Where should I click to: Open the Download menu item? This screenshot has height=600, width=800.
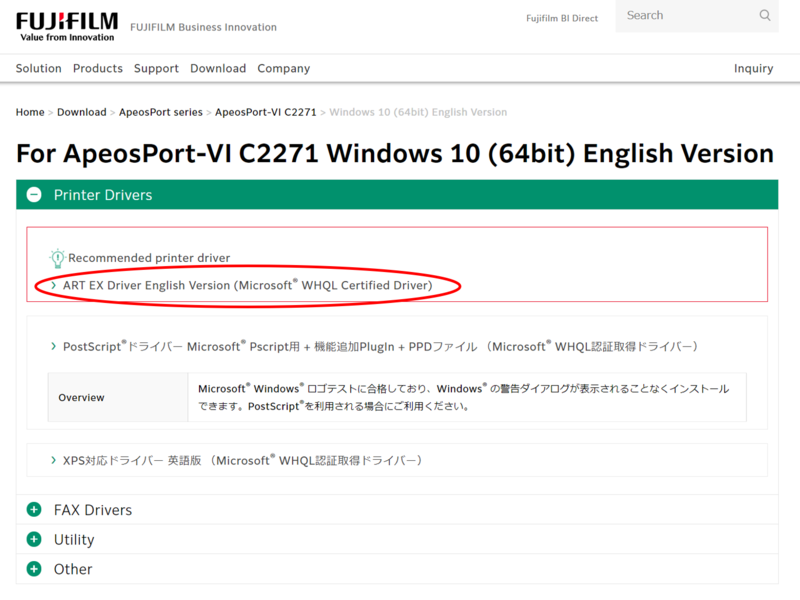(218, 69)
